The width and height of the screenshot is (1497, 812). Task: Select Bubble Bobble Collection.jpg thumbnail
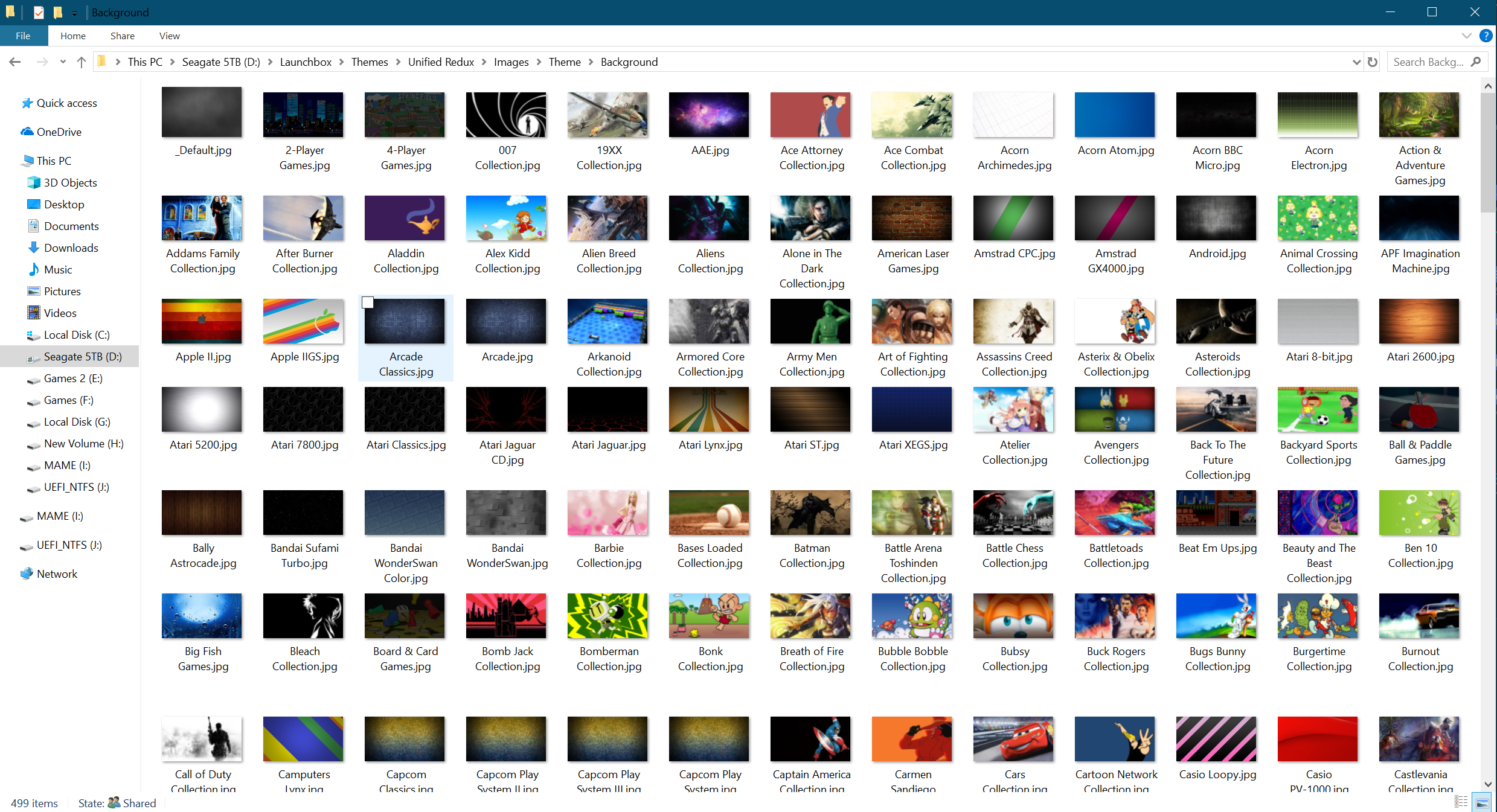912,616
